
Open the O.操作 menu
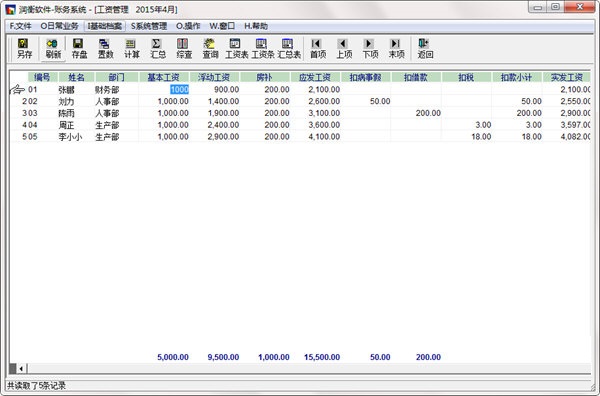pyautogui.click(x=188, y=26)
